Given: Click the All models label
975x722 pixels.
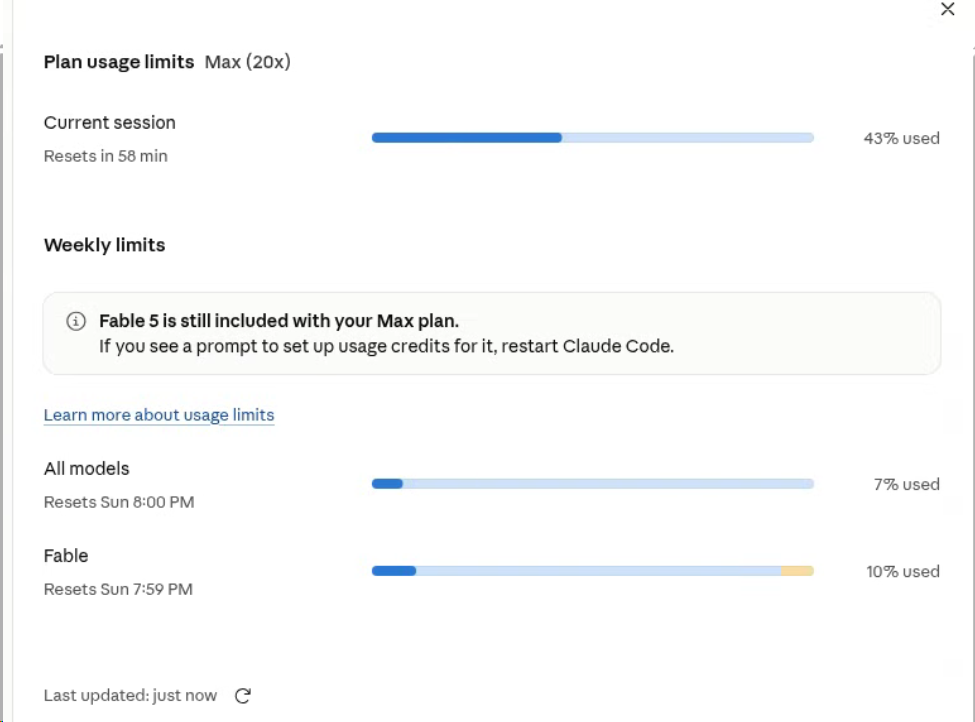Looking at the screenshot, I should coord(86,468).
